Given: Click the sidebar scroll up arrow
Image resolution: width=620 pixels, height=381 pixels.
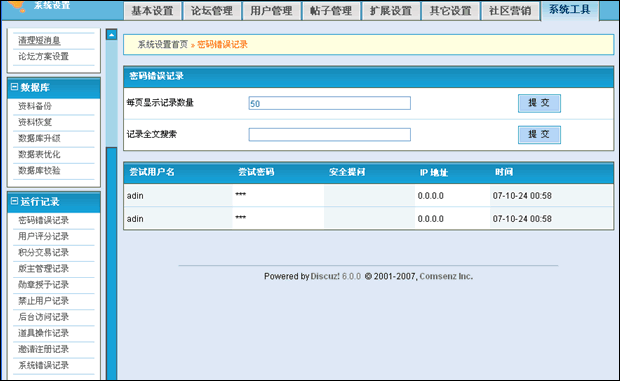Looking at the screenshot, I should coord(112,35).
